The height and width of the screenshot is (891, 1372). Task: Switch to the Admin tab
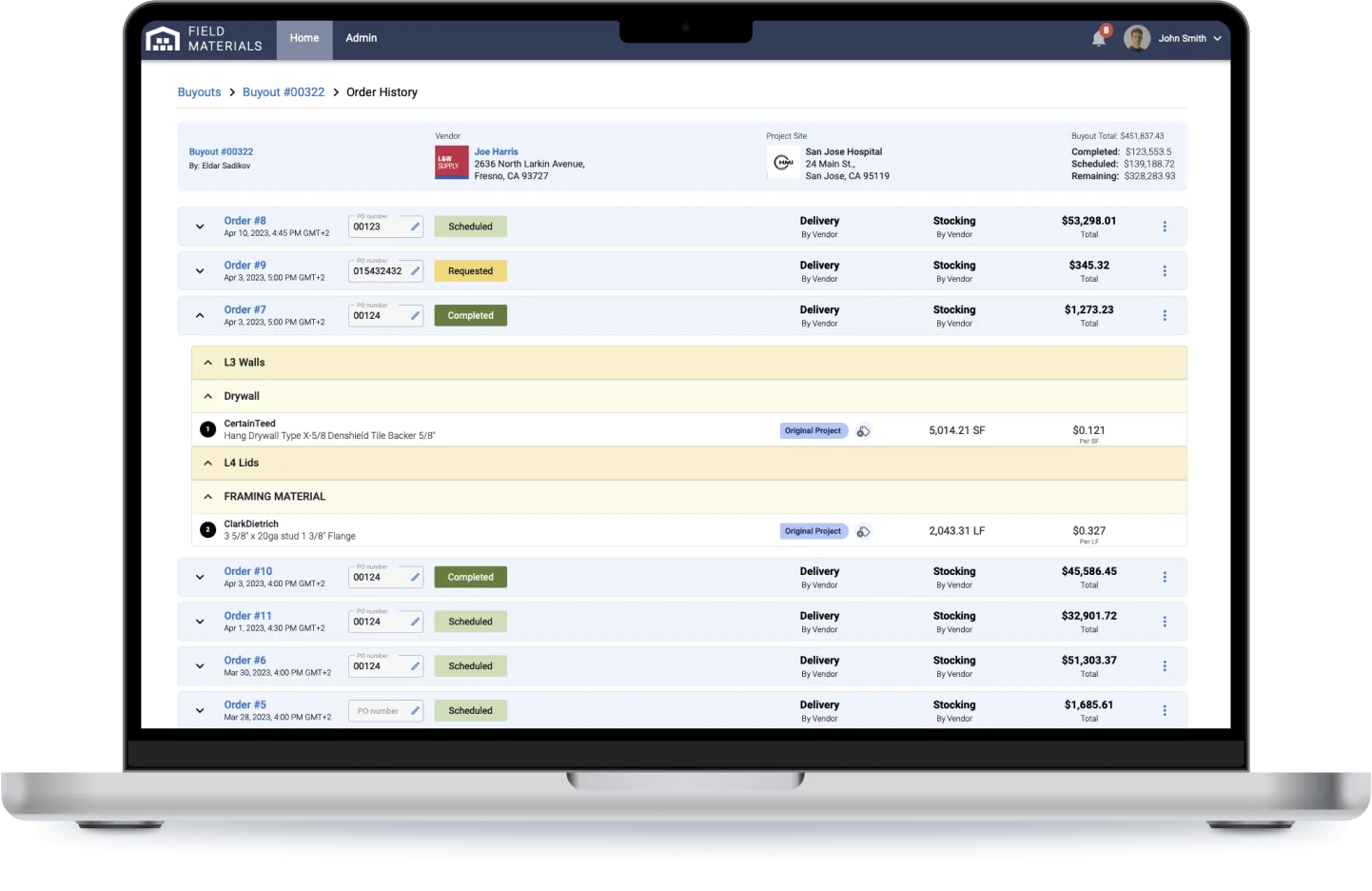[x=361, y=38]
